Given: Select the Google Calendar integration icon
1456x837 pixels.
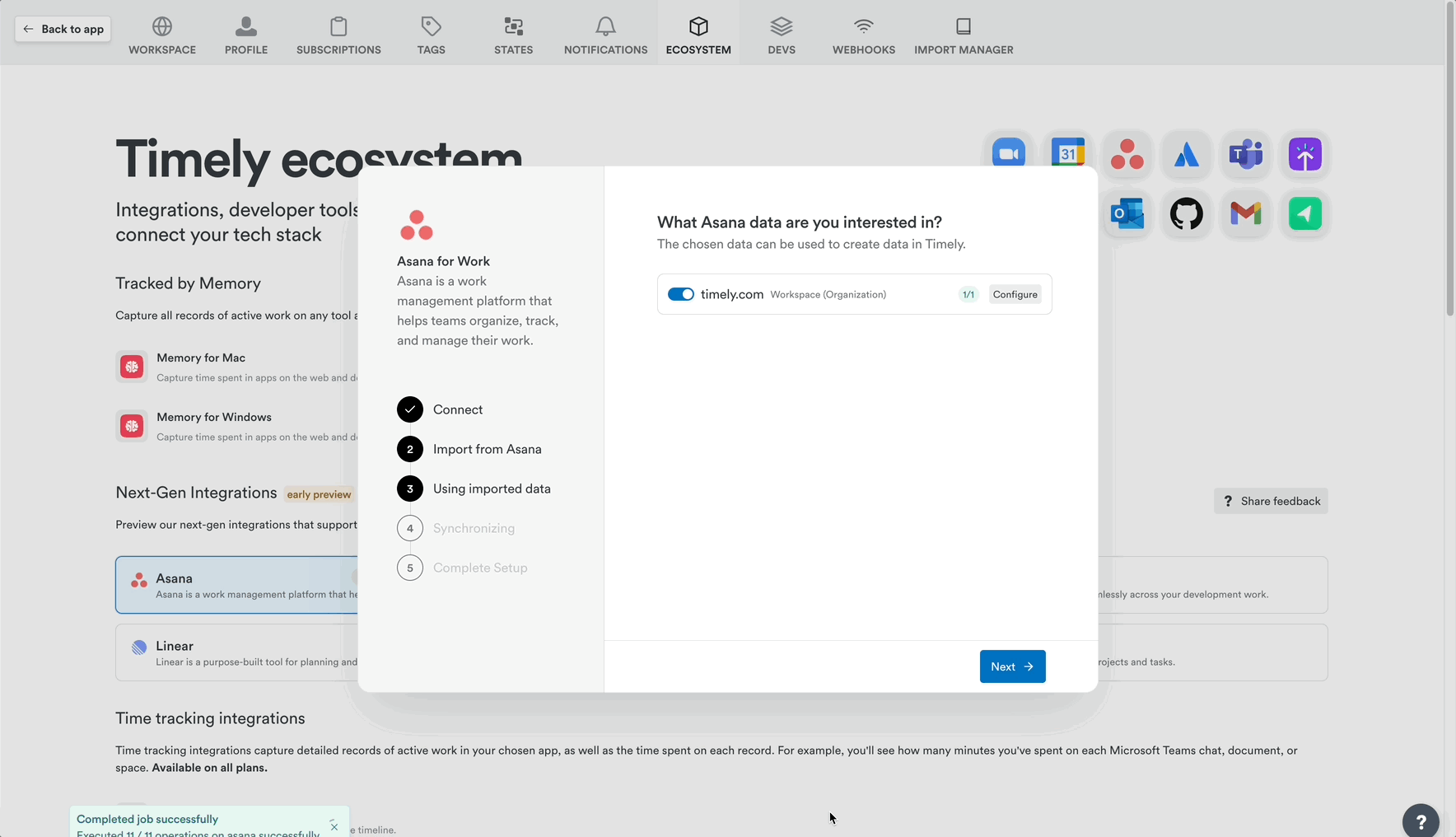Looking at the screenshot, I should (x=1068, y=153).
